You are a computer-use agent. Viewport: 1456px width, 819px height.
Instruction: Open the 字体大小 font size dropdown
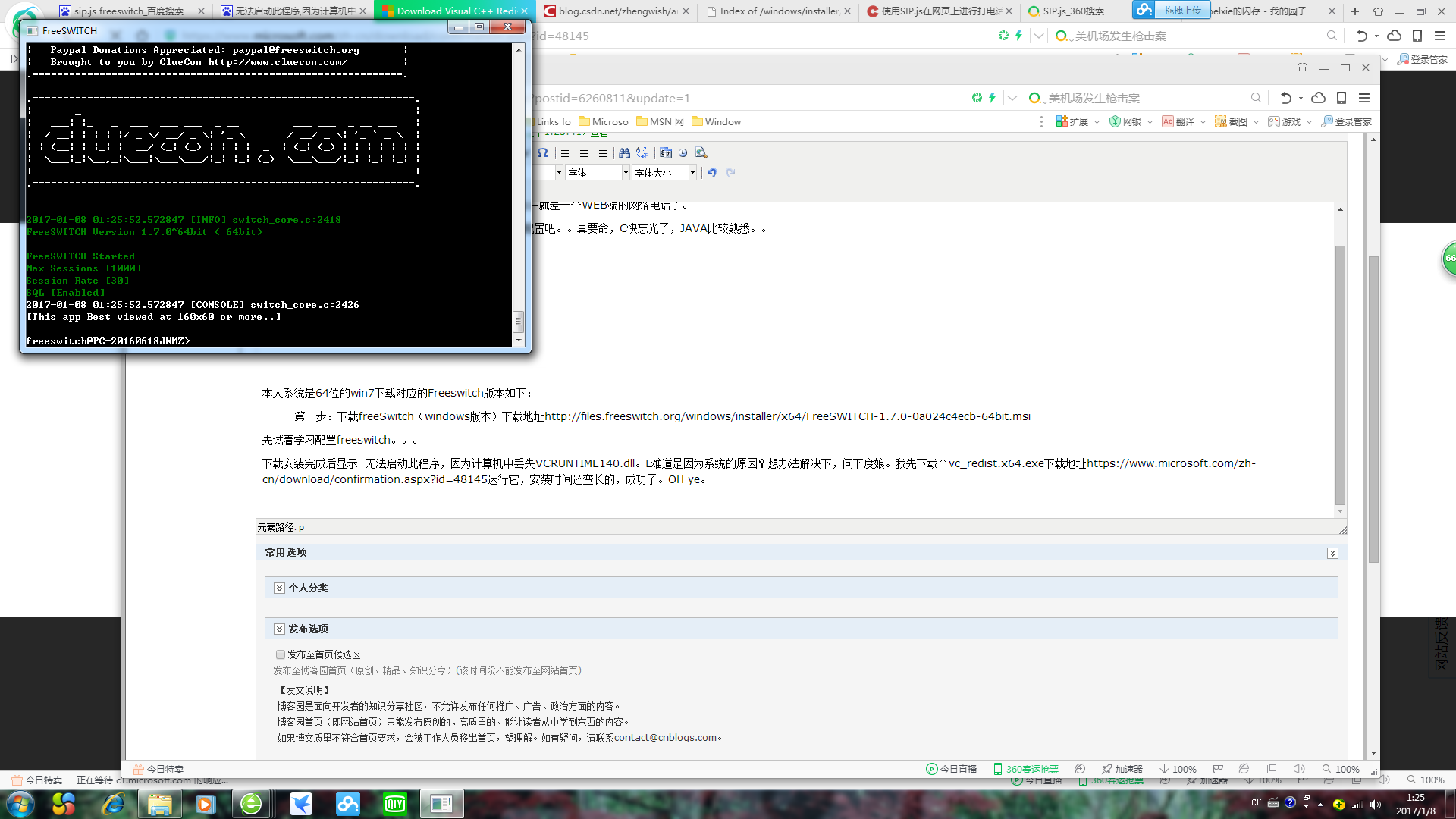coord(664,173)
